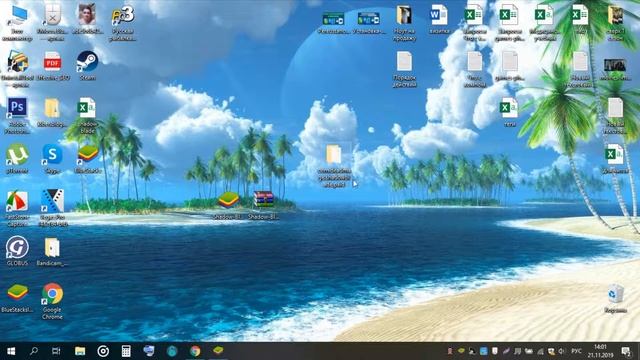The width and height of the screenshot is (640, 360).
Task: Select the tools-and-box driver utility icon
Action: pyautogui.click(x=17, y=62)
